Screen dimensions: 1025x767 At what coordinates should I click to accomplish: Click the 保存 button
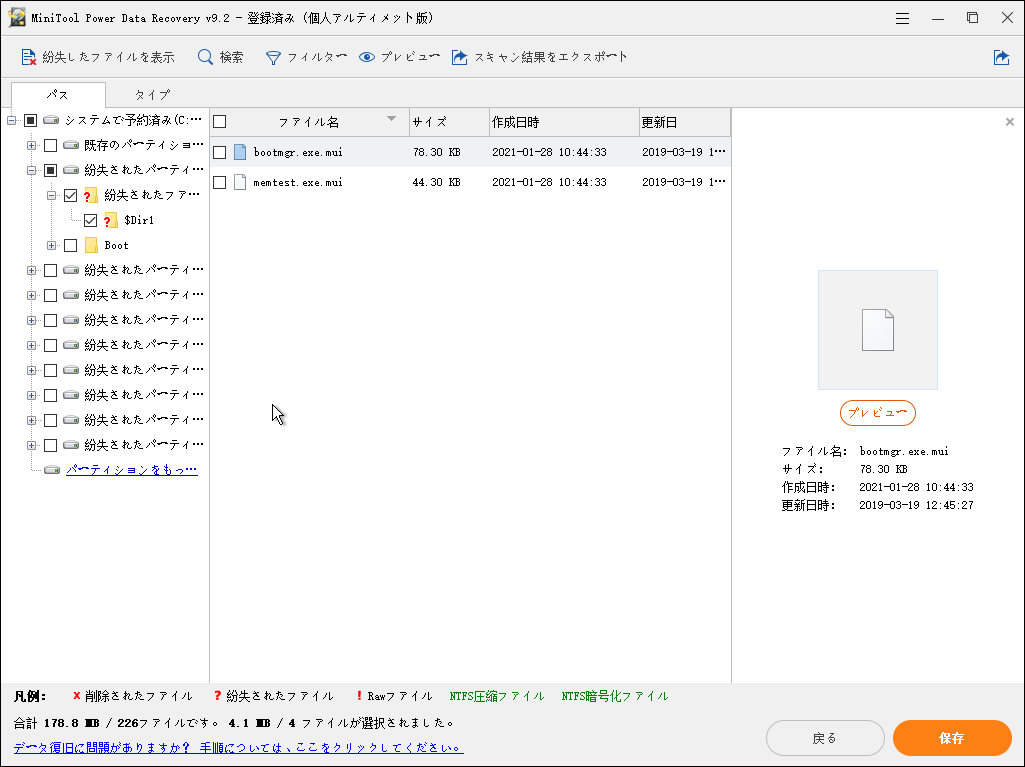[951, 738]
